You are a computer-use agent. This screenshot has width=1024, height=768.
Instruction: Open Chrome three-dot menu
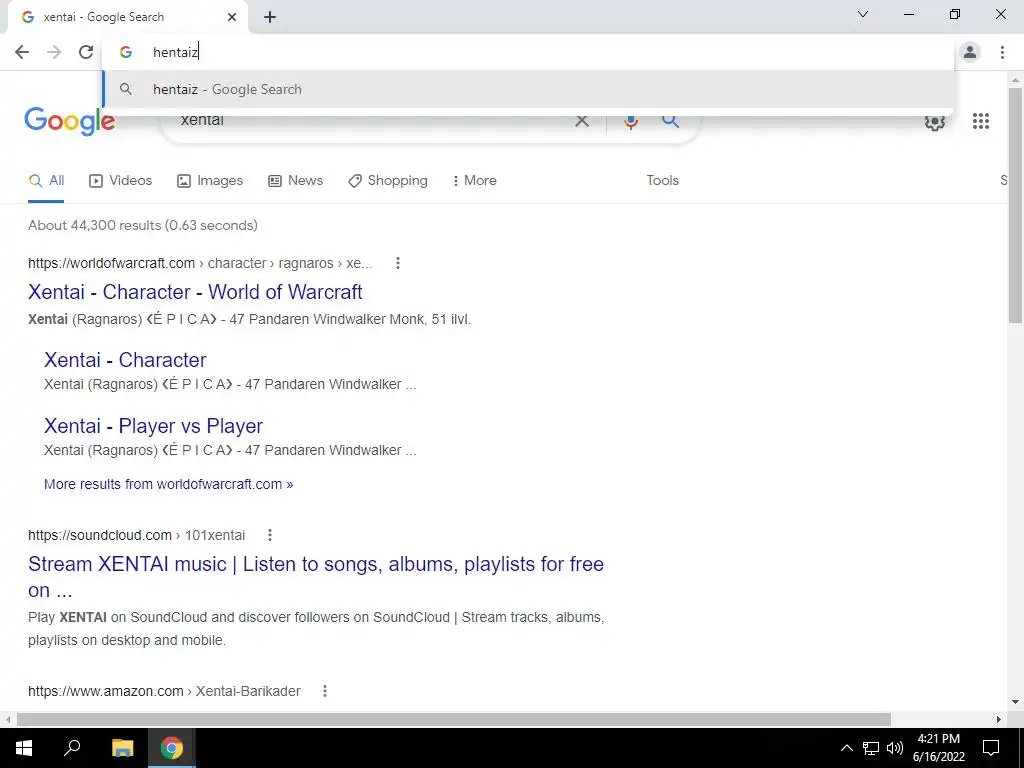coord(1002,52)
